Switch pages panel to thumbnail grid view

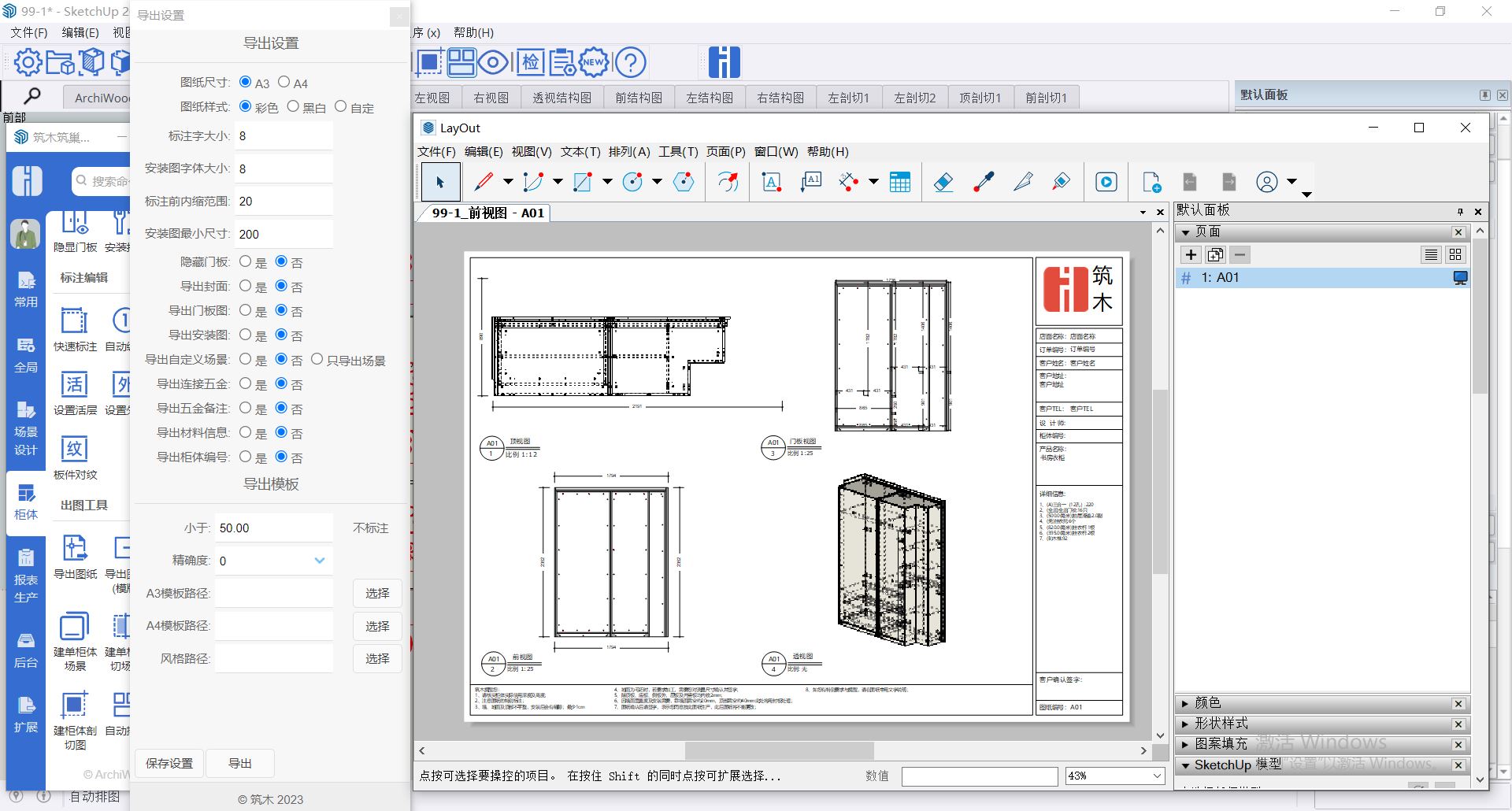click(x=1455, y=255)
